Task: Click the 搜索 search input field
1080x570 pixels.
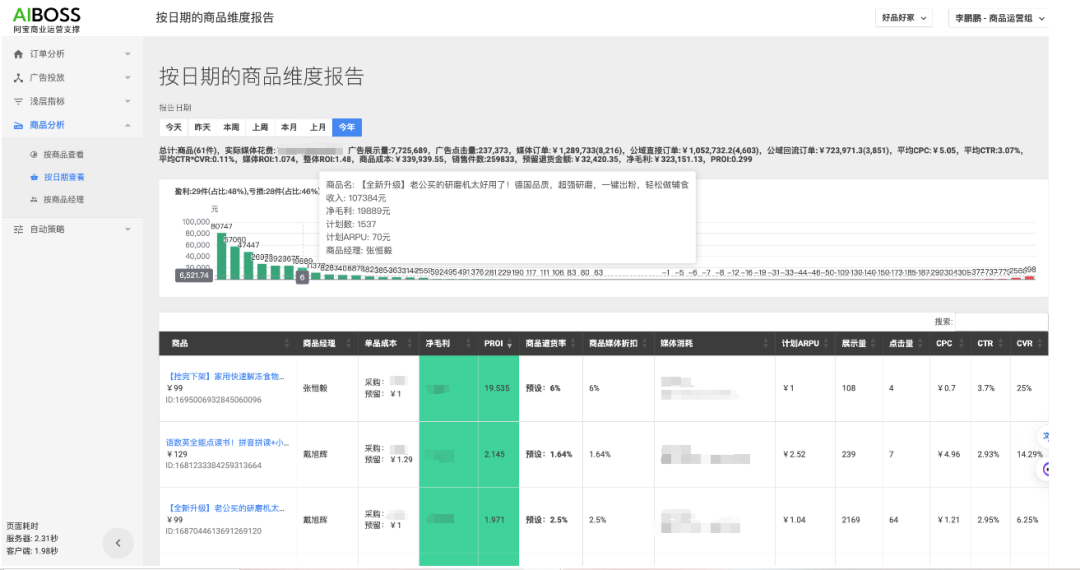Action: coord(1000,322)
